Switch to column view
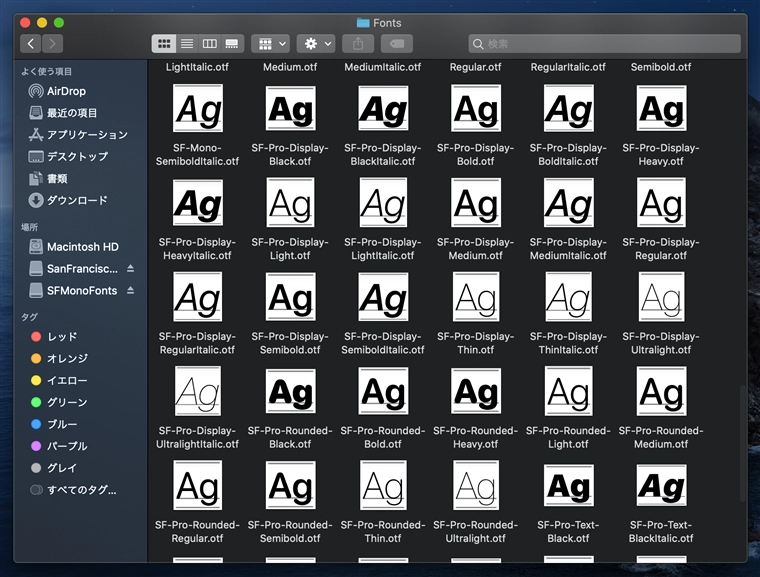760x577 pixels. click(209, 44)
